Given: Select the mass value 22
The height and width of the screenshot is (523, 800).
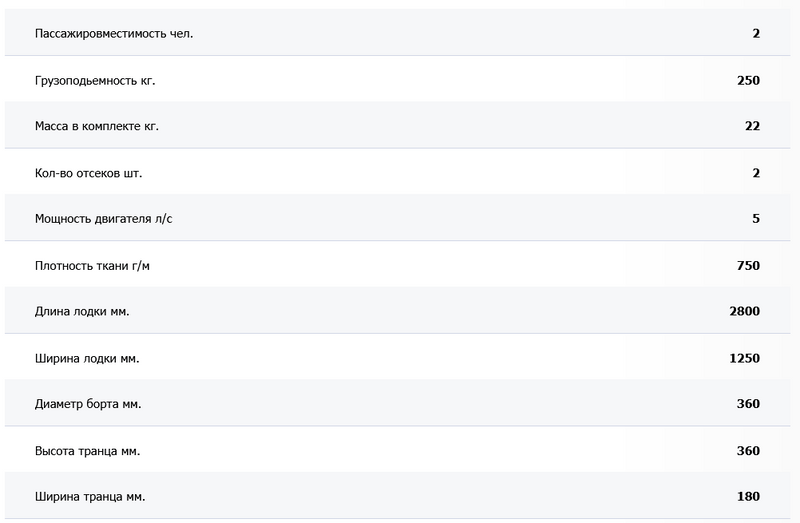Looking at the screenshot, I should point(752,127).
